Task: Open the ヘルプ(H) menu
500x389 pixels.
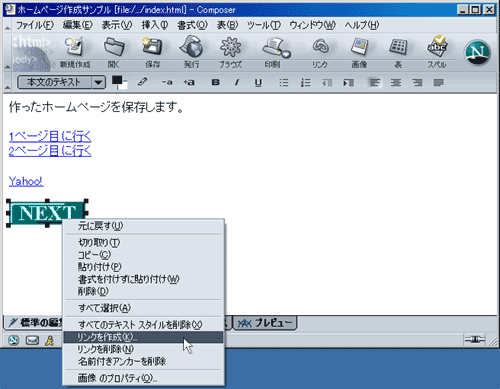Action: 362,25
